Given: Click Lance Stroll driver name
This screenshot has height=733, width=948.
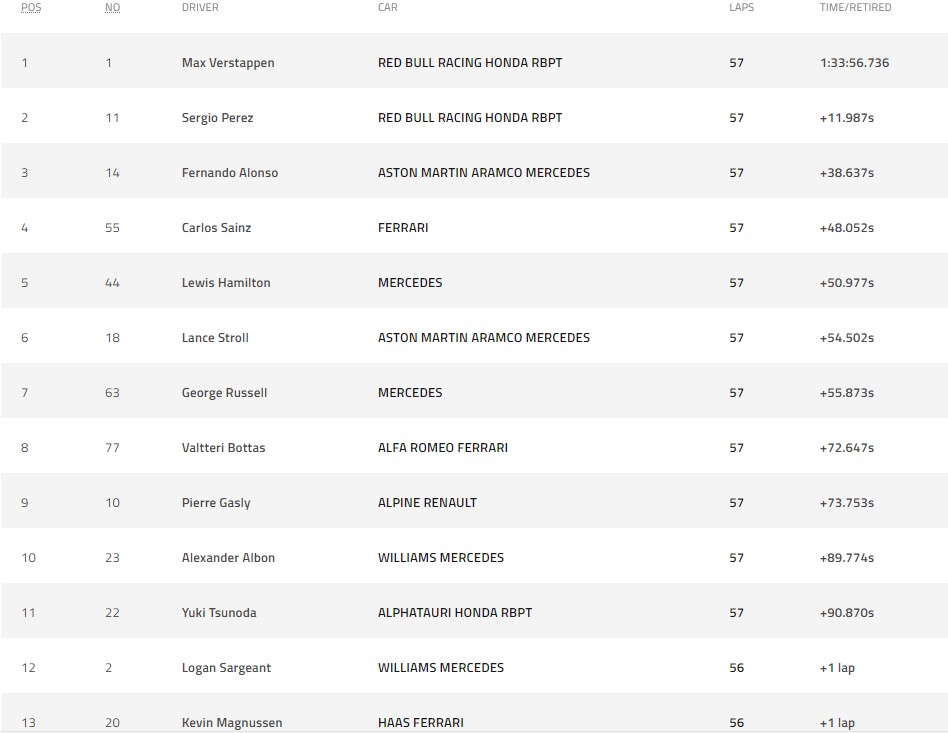Looking at the screenshot, I should (x=215, y=338).
